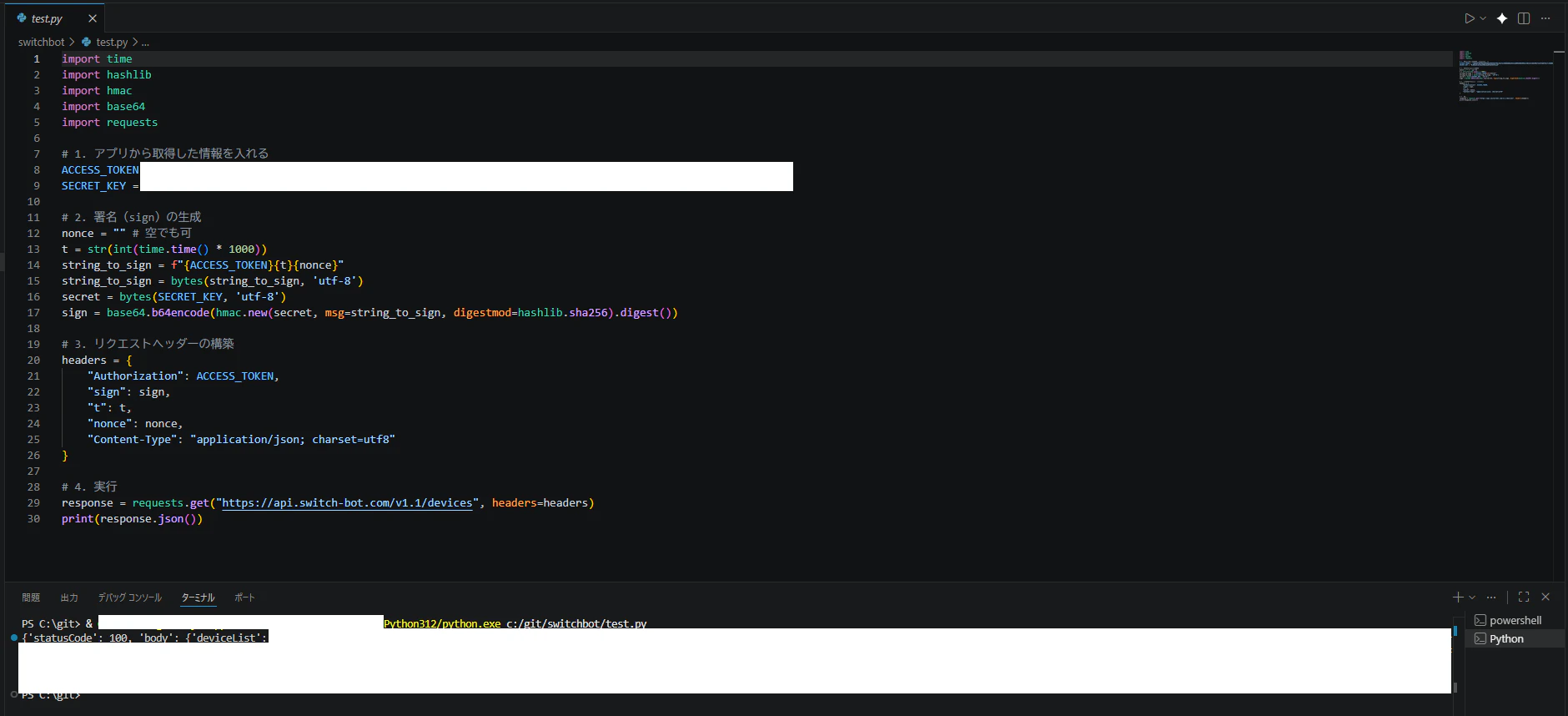Screen dimensions: 1568x716
Task: Click the 'import base64' line
Action: pyautogui.click(x=103, y=107)
